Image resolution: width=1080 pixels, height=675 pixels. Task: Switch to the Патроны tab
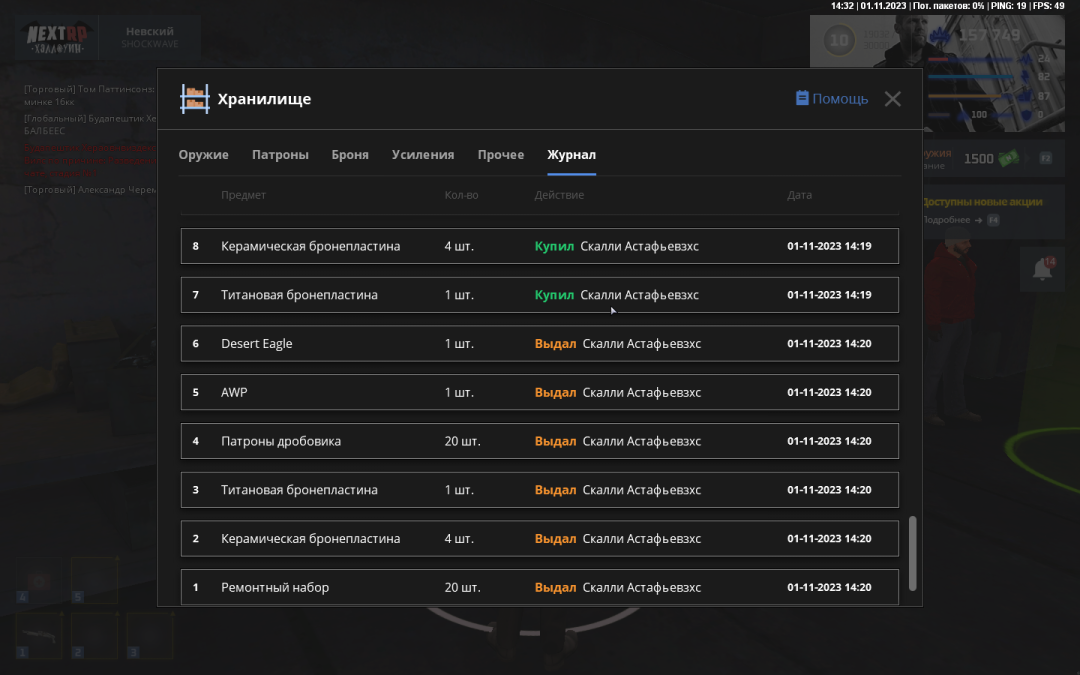click(x=280, y=155)
